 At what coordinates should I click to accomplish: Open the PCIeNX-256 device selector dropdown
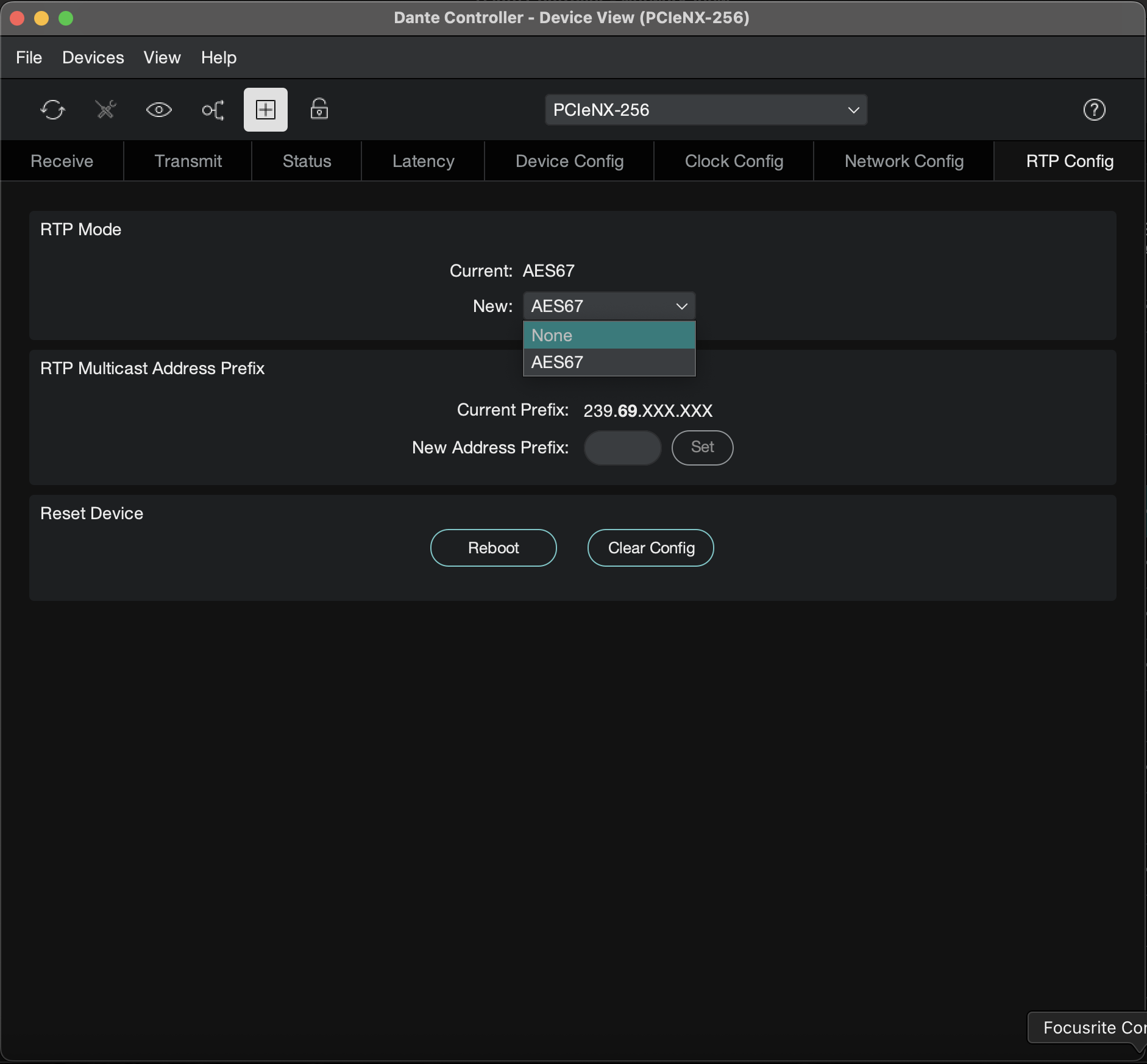(706, 110)
